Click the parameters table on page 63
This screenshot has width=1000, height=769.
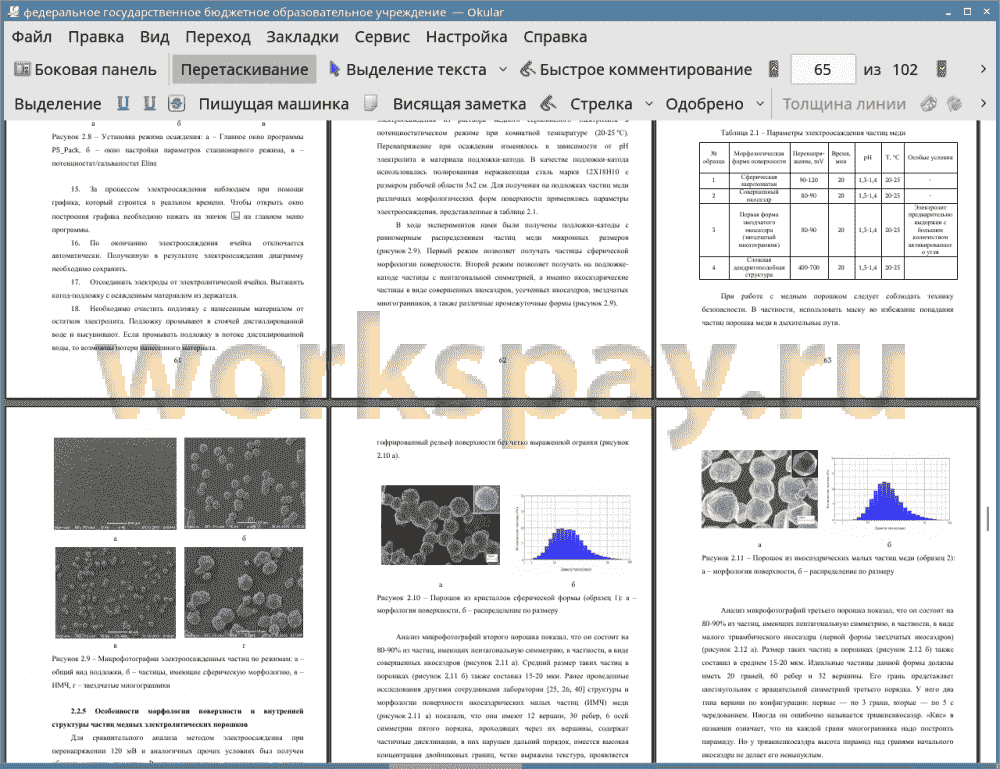(828, 210)
